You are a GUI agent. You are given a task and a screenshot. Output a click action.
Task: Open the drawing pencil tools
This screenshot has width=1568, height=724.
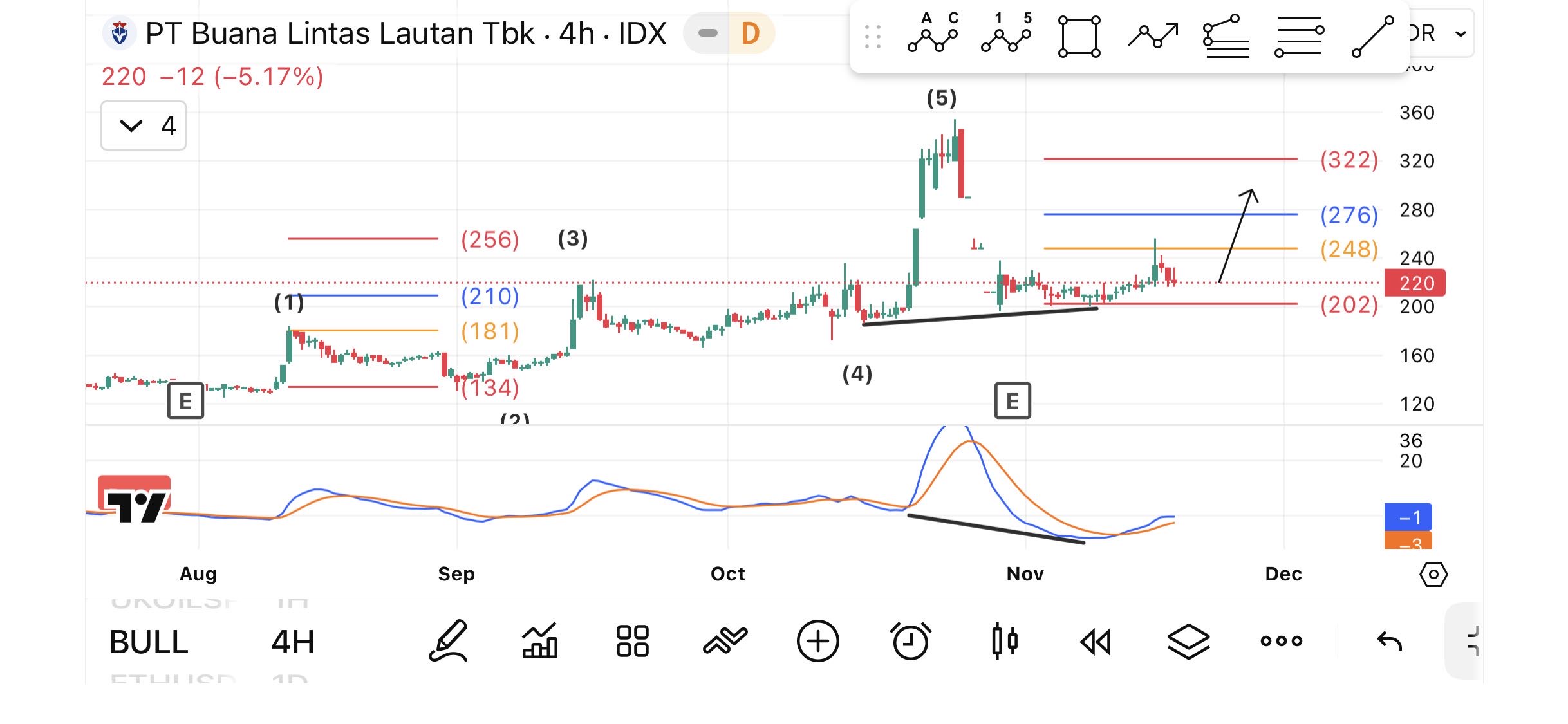pos(448,641)
